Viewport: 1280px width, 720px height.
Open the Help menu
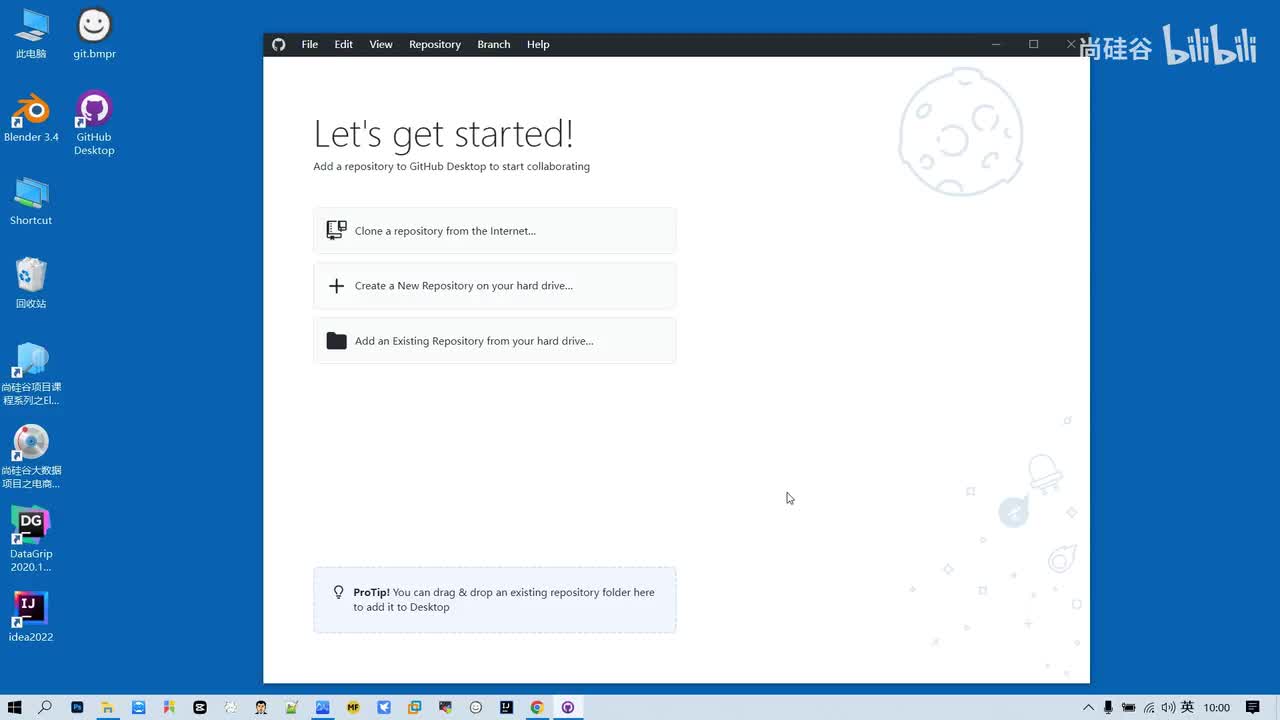pyautogui.click(x=538, y=44)
